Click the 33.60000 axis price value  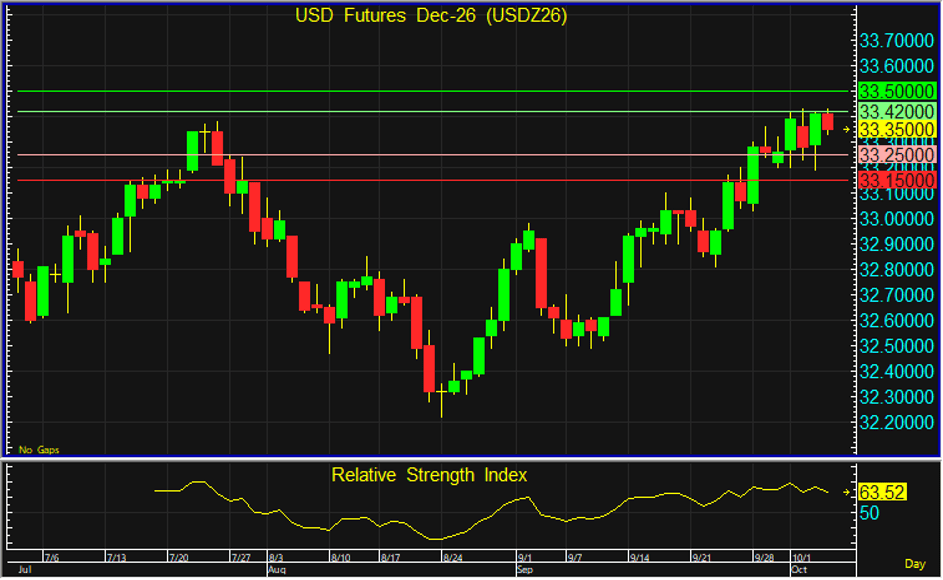(x=897, y=66)
